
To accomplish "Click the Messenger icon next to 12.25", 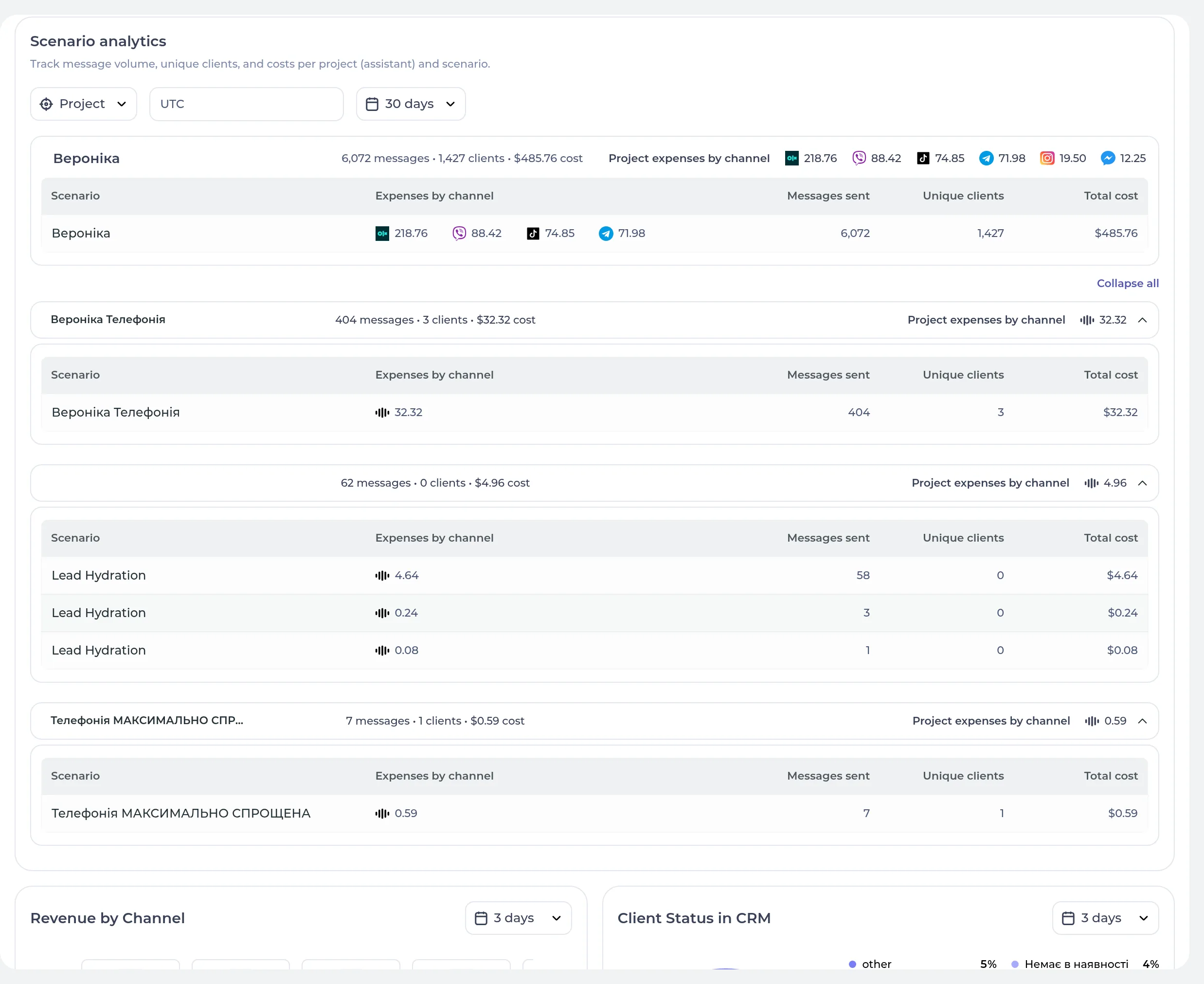I will click(x=1108, y=158).
